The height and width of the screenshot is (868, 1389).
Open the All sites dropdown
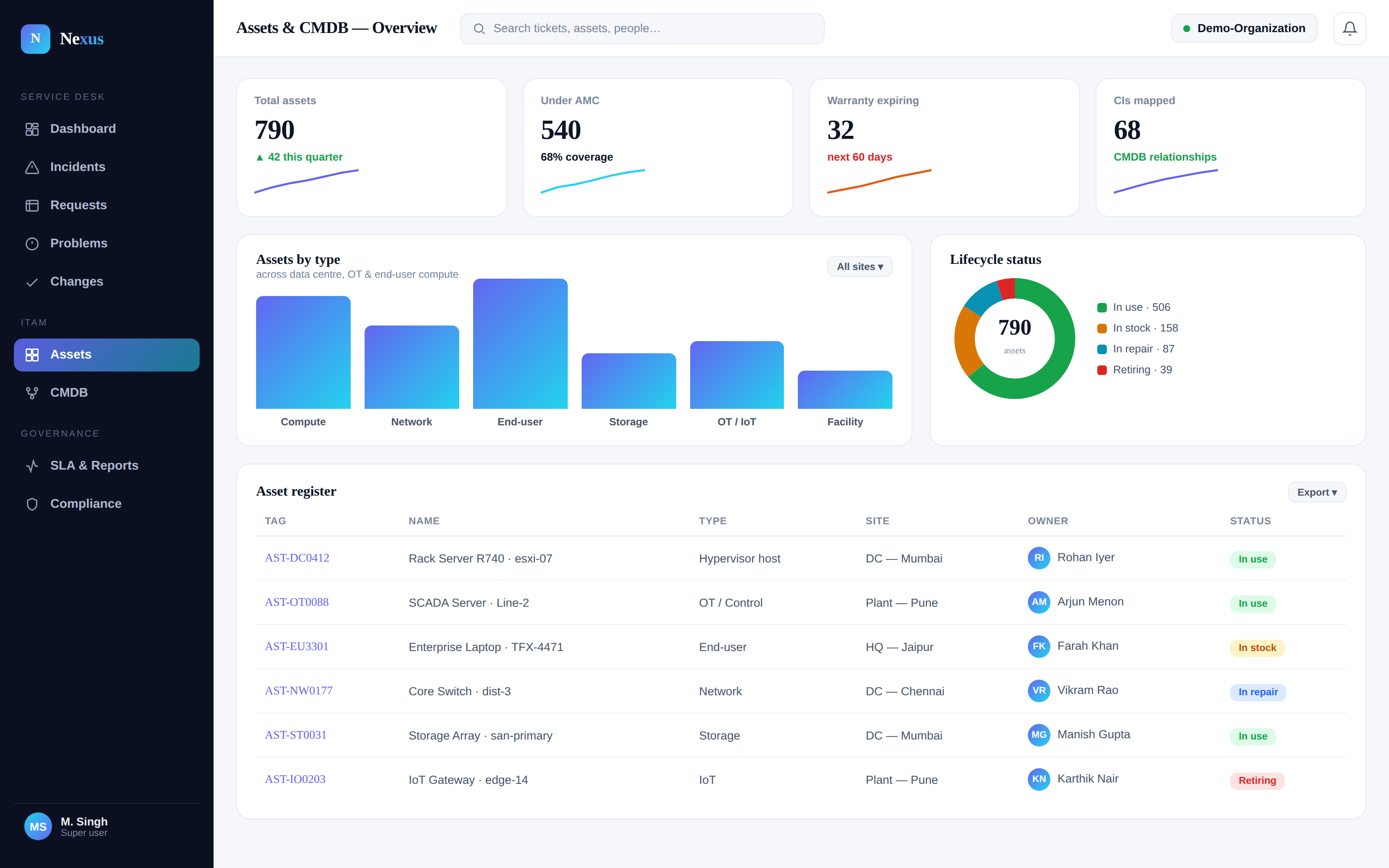tap(859, 266)
